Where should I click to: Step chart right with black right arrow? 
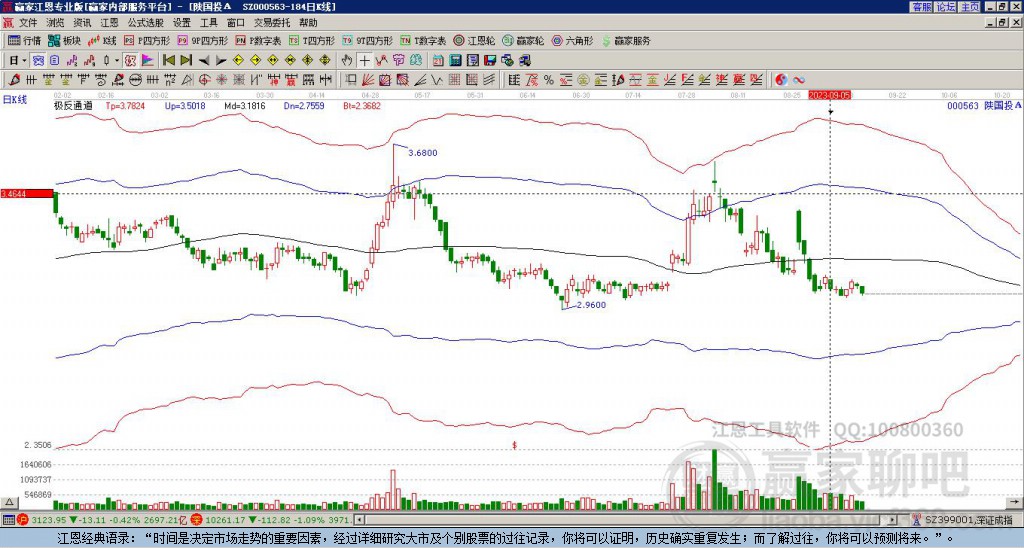click(221, 61)
